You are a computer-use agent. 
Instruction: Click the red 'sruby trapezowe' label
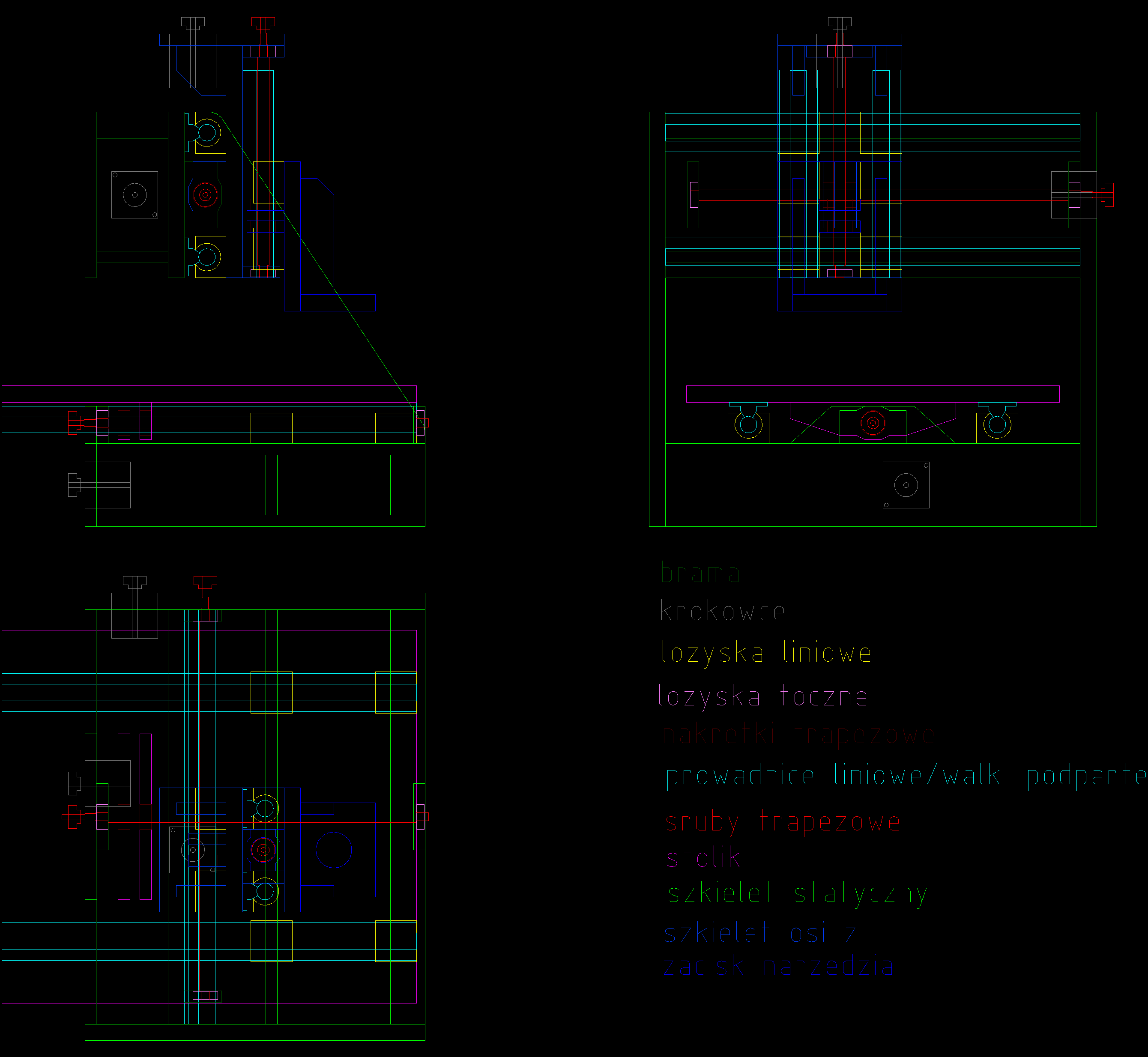pyautogui.click(x=783, y=822)
